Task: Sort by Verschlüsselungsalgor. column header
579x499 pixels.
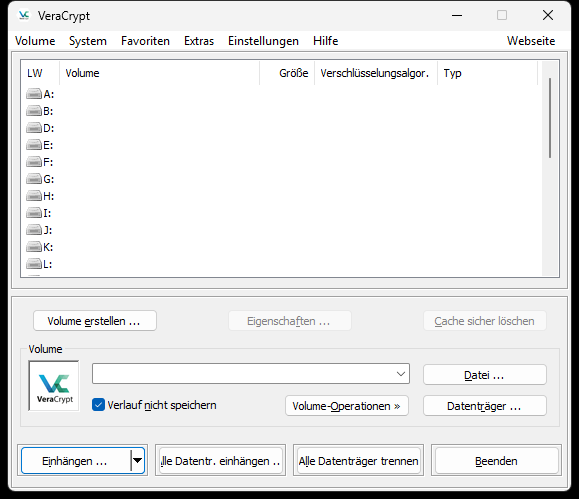Action: click(x=376, y=73)
